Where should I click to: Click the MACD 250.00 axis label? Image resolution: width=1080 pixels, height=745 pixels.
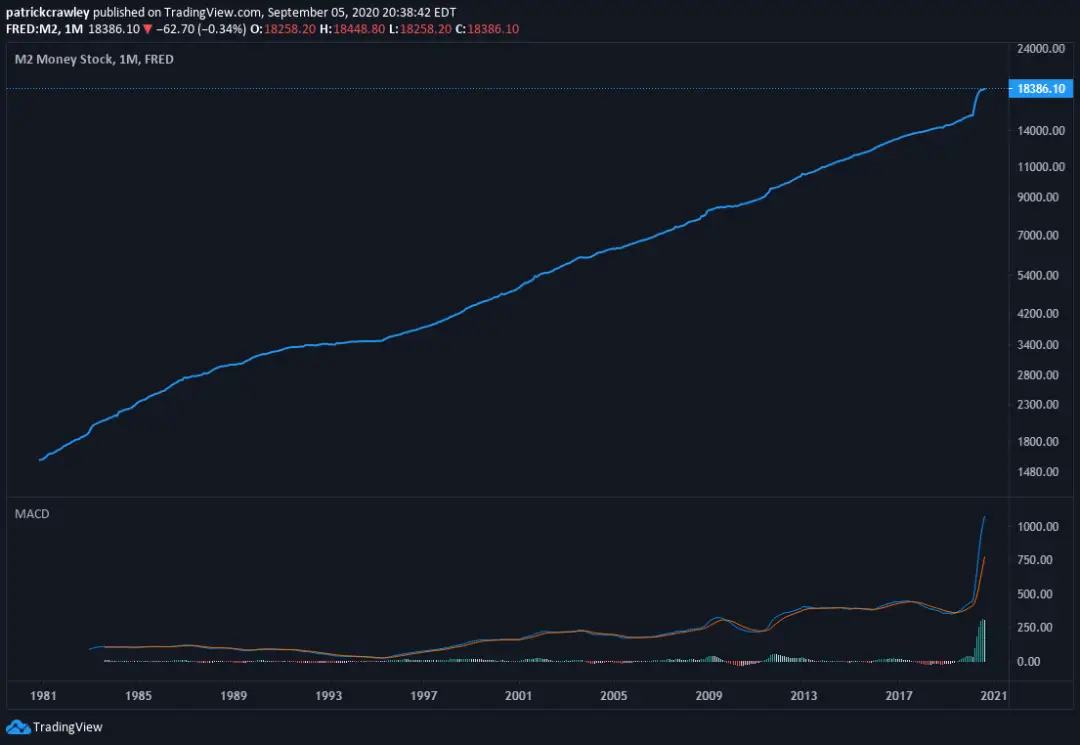point(1035,627)
